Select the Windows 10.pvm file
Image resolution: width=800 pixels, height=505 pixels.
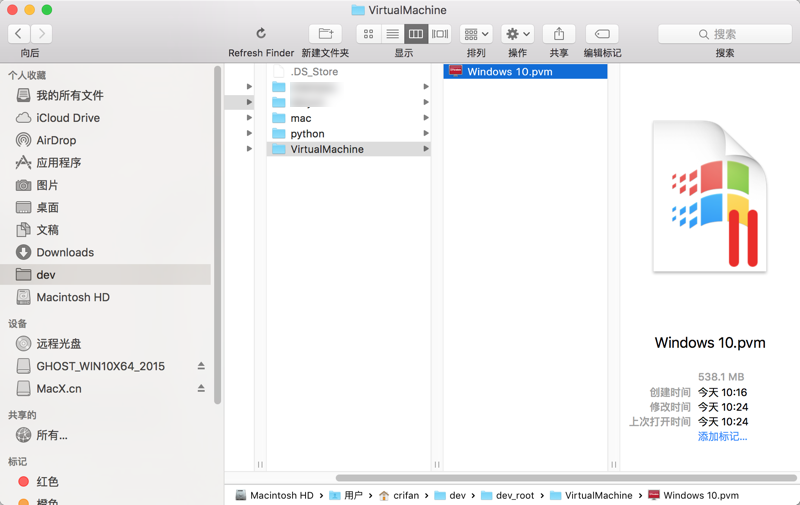click(x=526, y=71)
